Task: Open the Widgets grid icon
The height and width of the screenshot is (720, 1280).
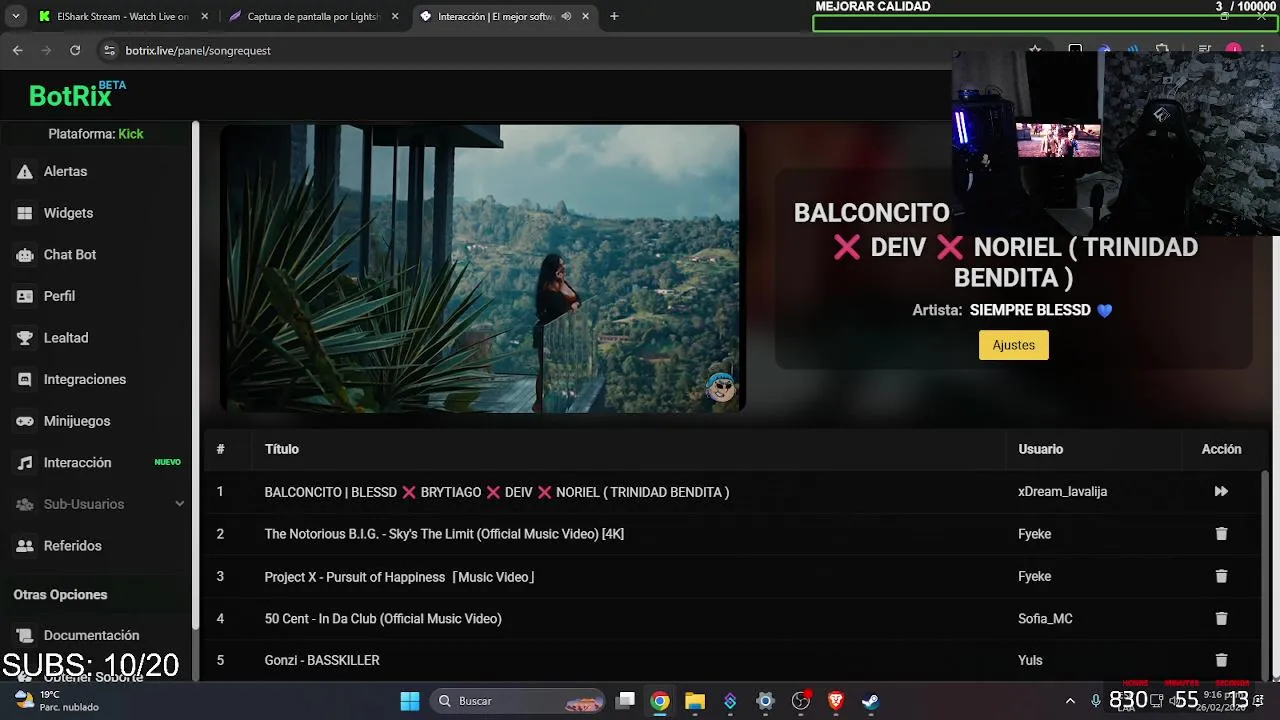Action: (x=25, y=213)
